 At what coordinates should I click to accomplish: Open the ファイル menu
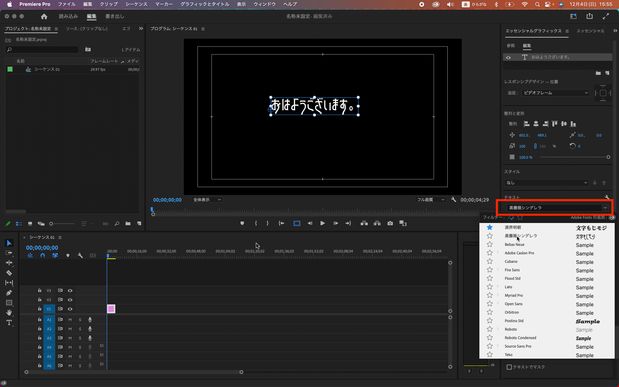click(x=66, y=4)
